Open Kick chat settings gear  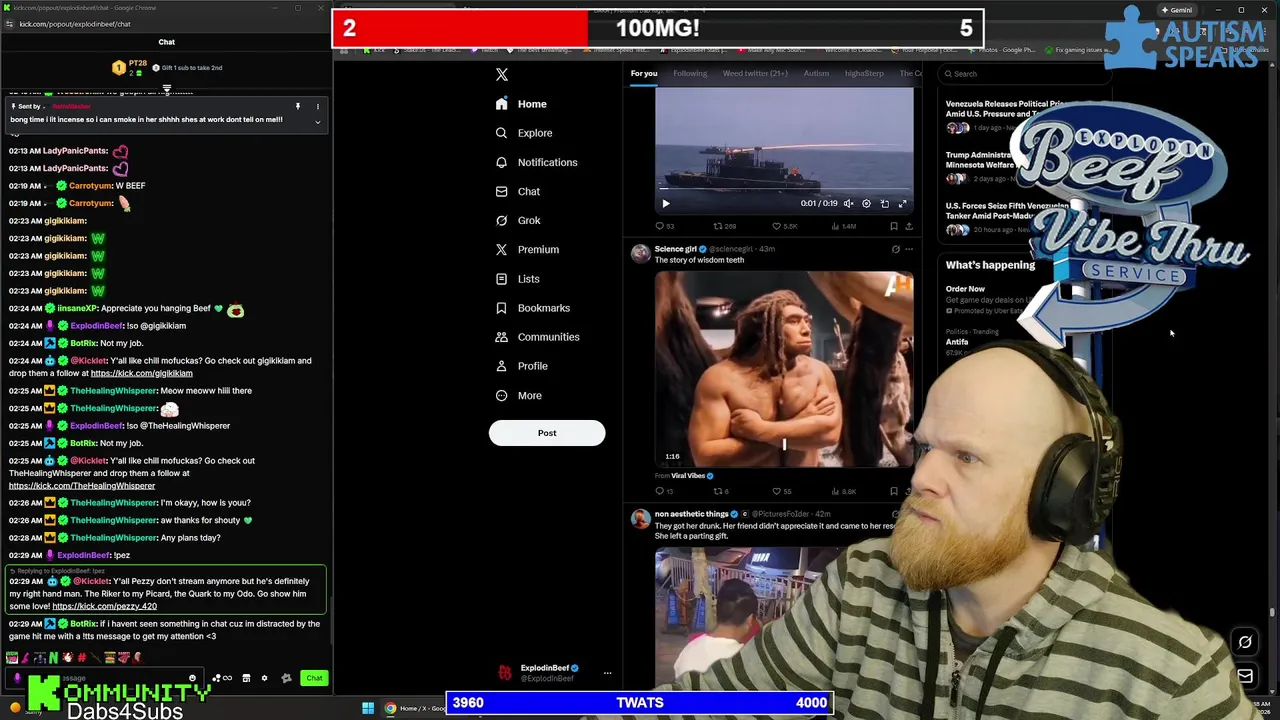pos(264,678)
